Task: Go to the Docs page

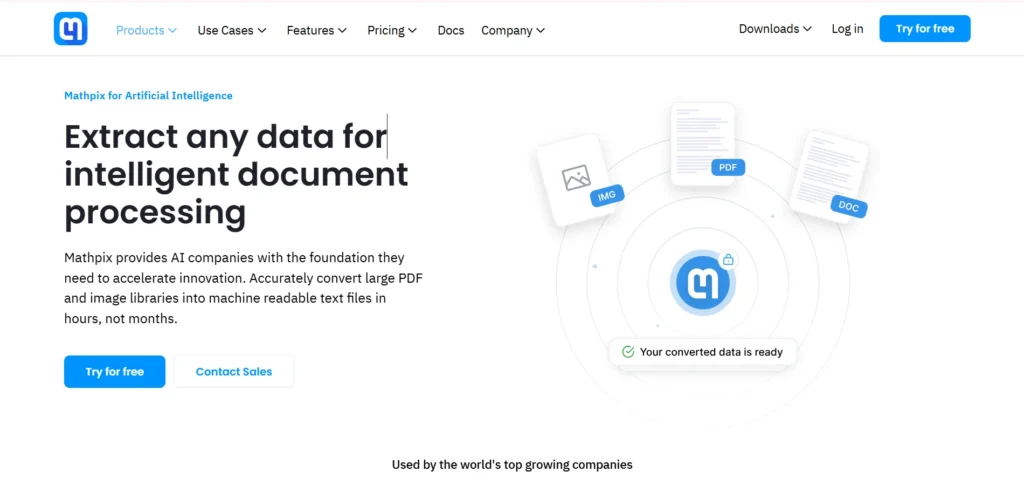Action: [451, 30]
